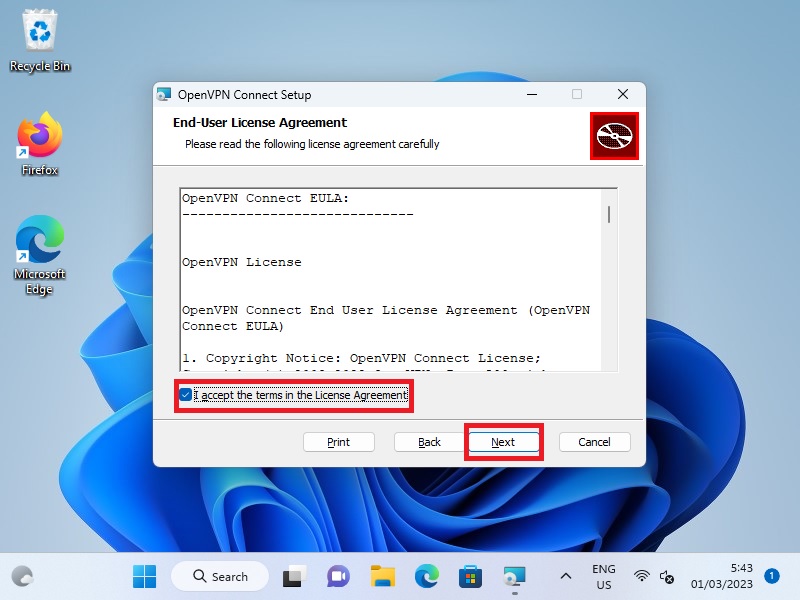Select the Microsoft Edge desktop shortcut

click(x=40, y=256)
